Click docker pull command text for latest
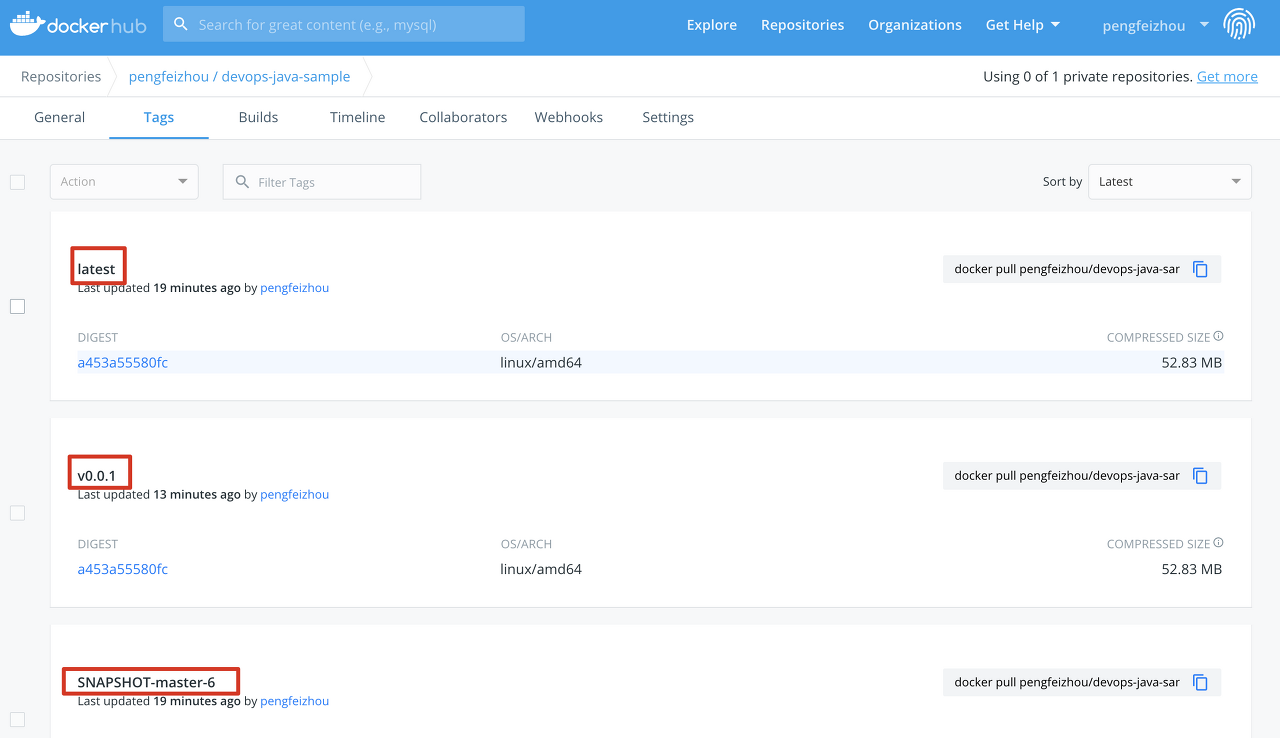1280x738 pixels. pyautogui.click(x=1067, y=269)
